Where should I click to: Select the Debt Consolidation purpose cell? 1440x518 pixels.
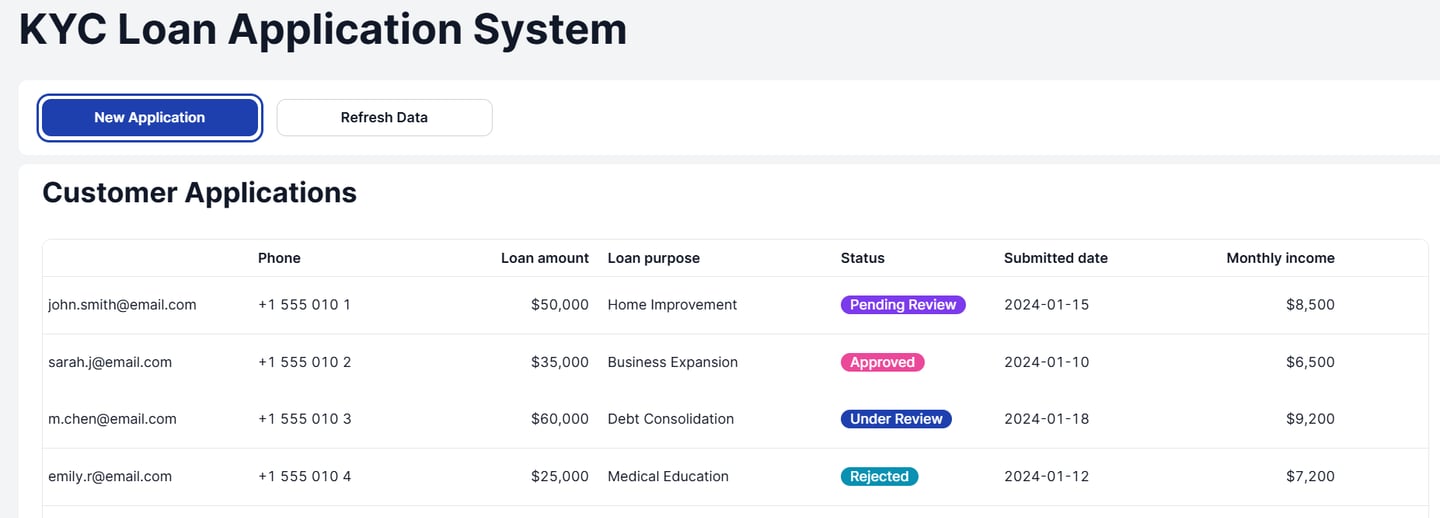pyautogui.click(x=670, y=420)
